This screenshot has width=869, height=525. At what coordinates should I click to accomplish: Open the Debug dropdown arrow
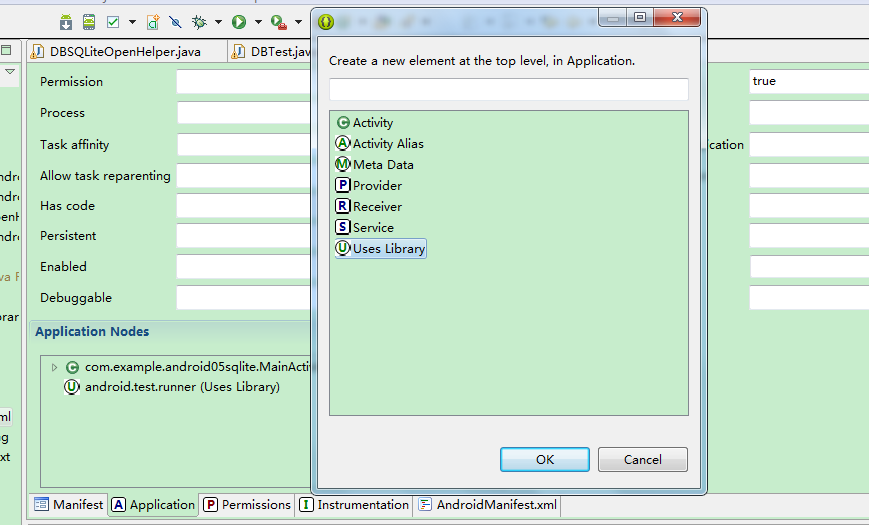pyautogui.click(x=218, y=22)
